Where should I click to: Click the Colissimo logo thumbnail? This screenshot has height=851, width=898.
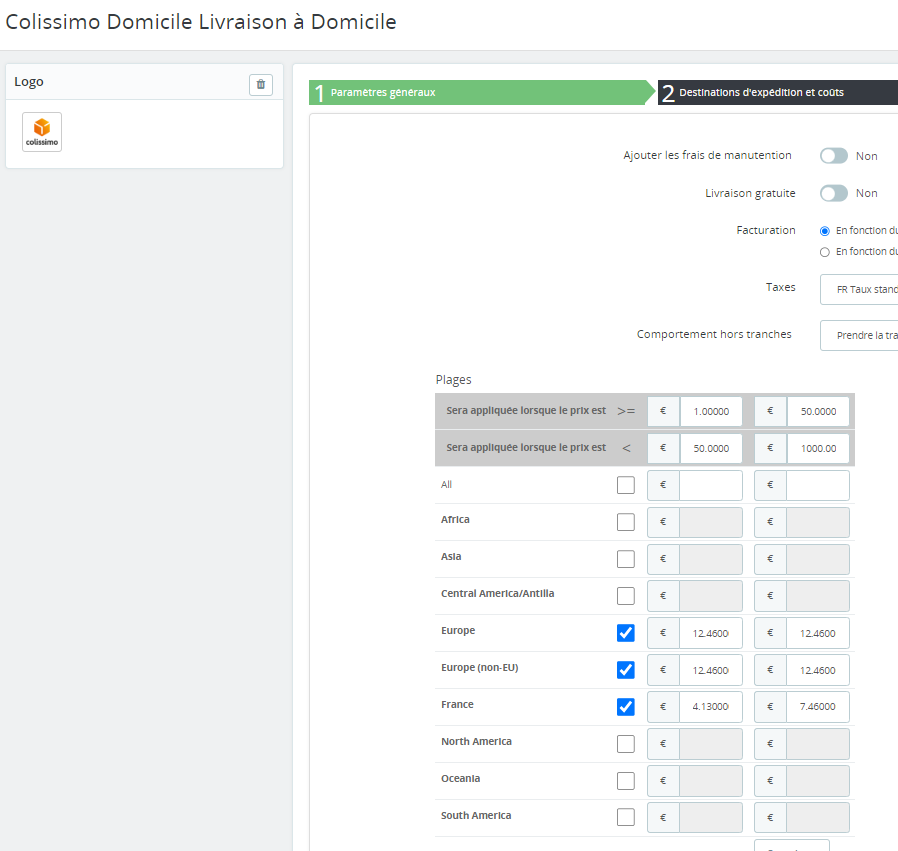point(42,132)
